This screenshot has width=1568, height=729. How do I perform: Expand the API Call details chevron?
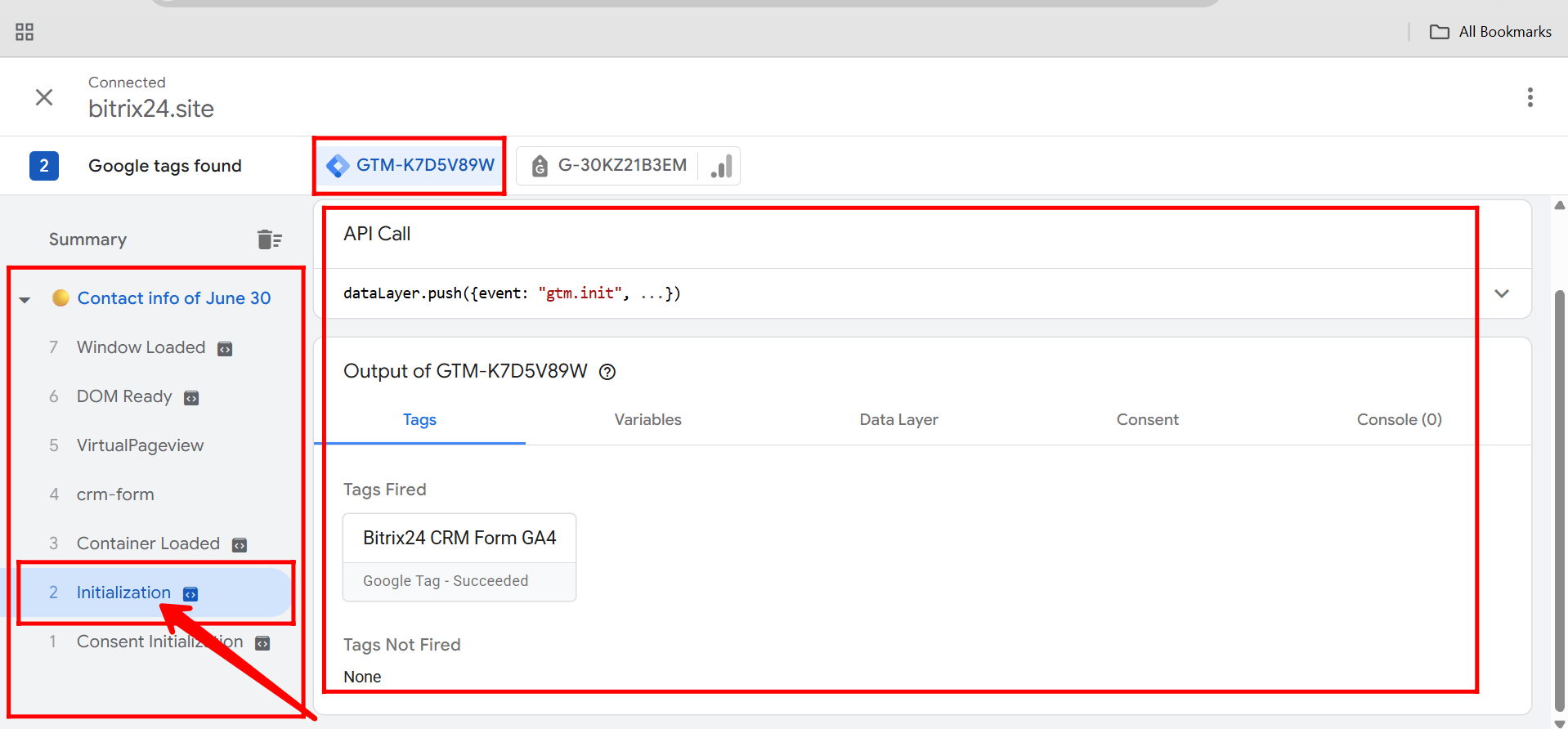coord(1502,293)
